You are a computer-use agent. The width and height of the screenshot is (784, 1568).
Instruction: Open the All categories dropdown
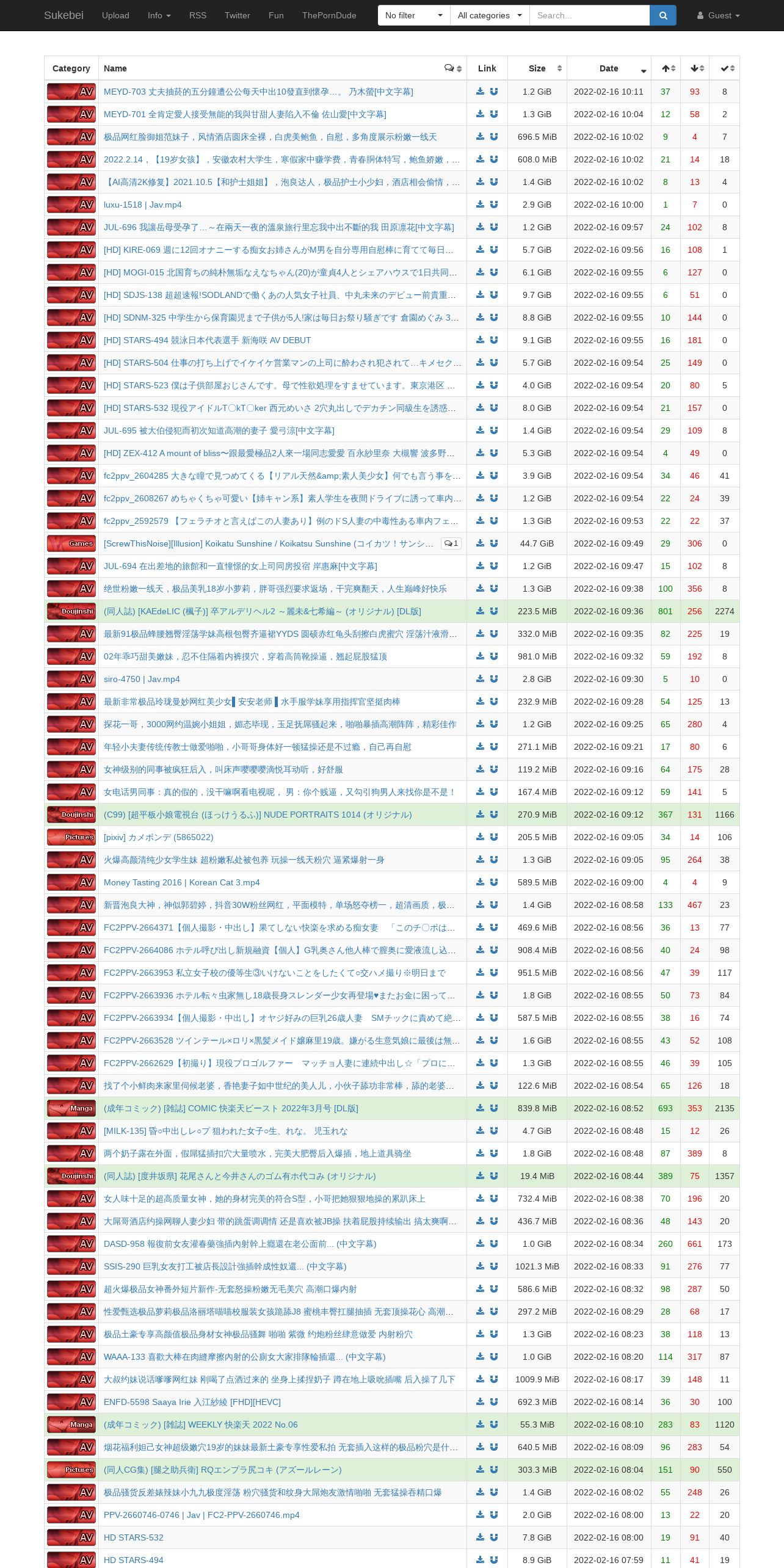point(490,15)
